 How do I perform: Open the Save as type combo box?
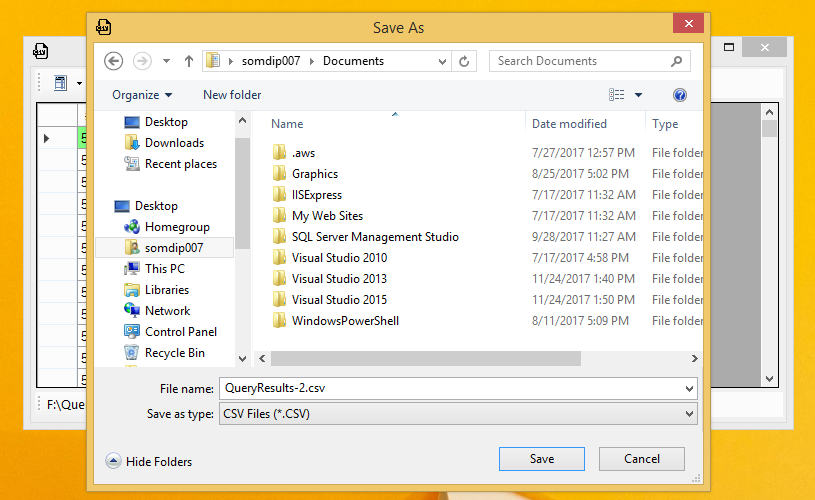(x=458, y=414)
